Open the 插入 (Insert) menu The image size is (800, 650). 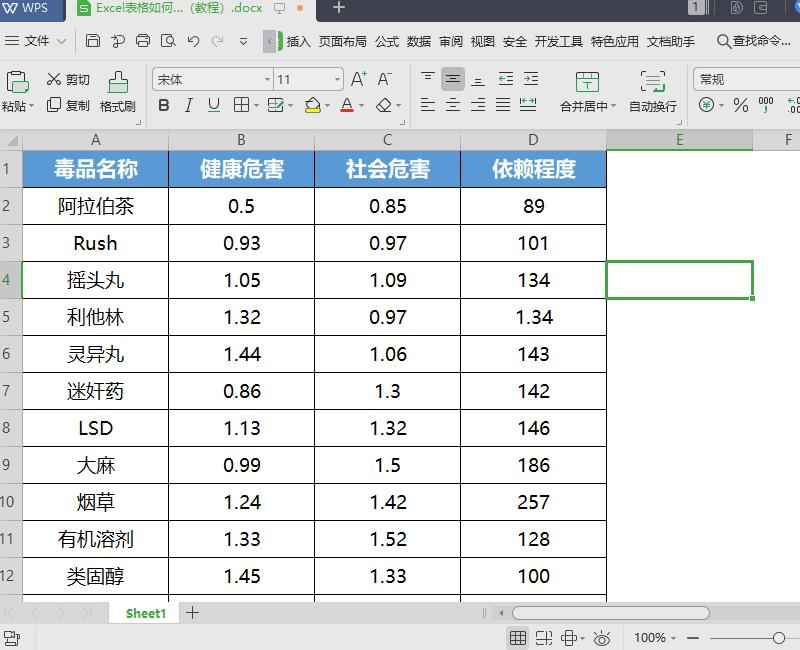299,42
